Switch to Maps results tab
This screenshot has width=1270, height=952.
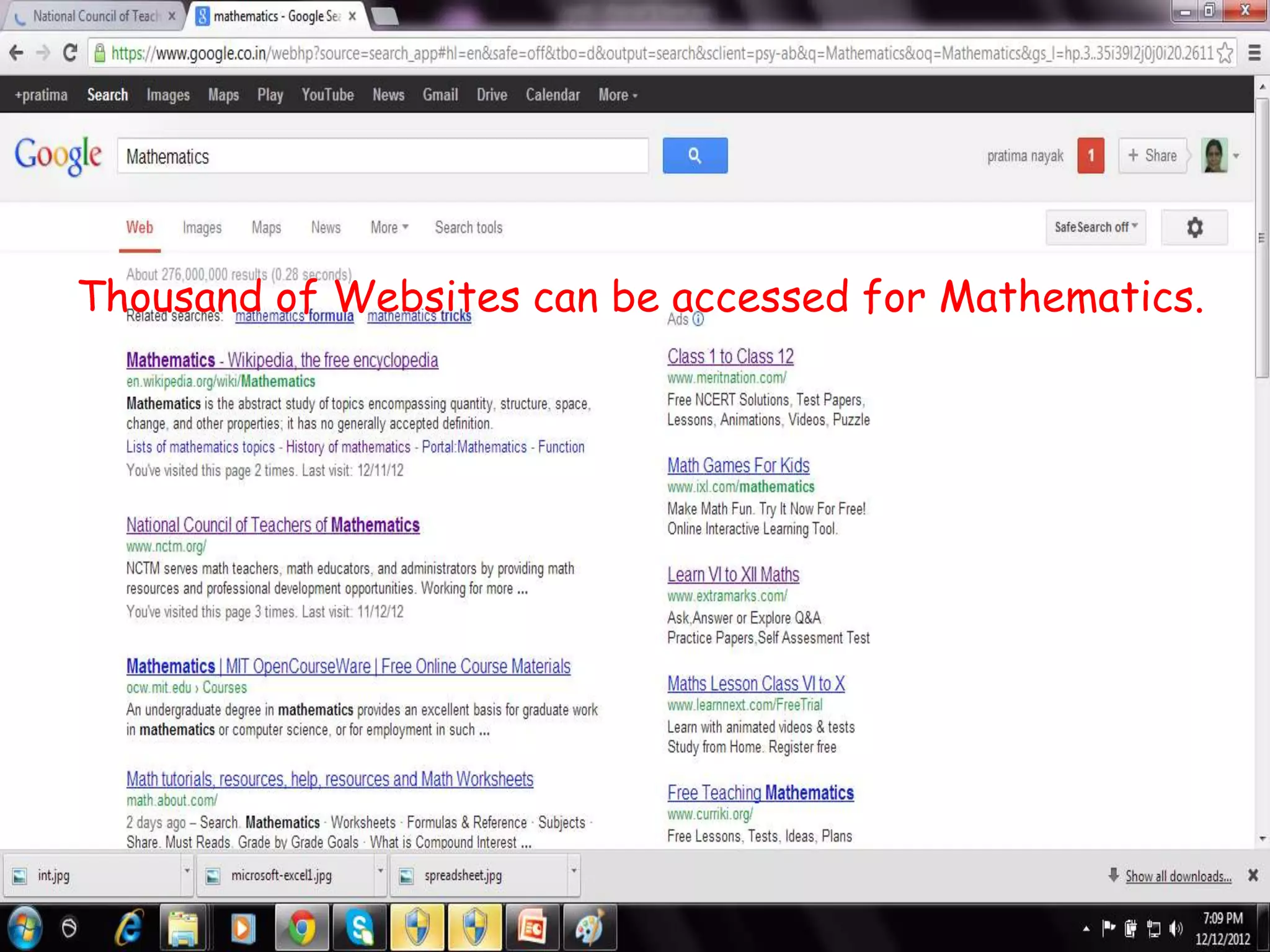[x=266, y=227]
